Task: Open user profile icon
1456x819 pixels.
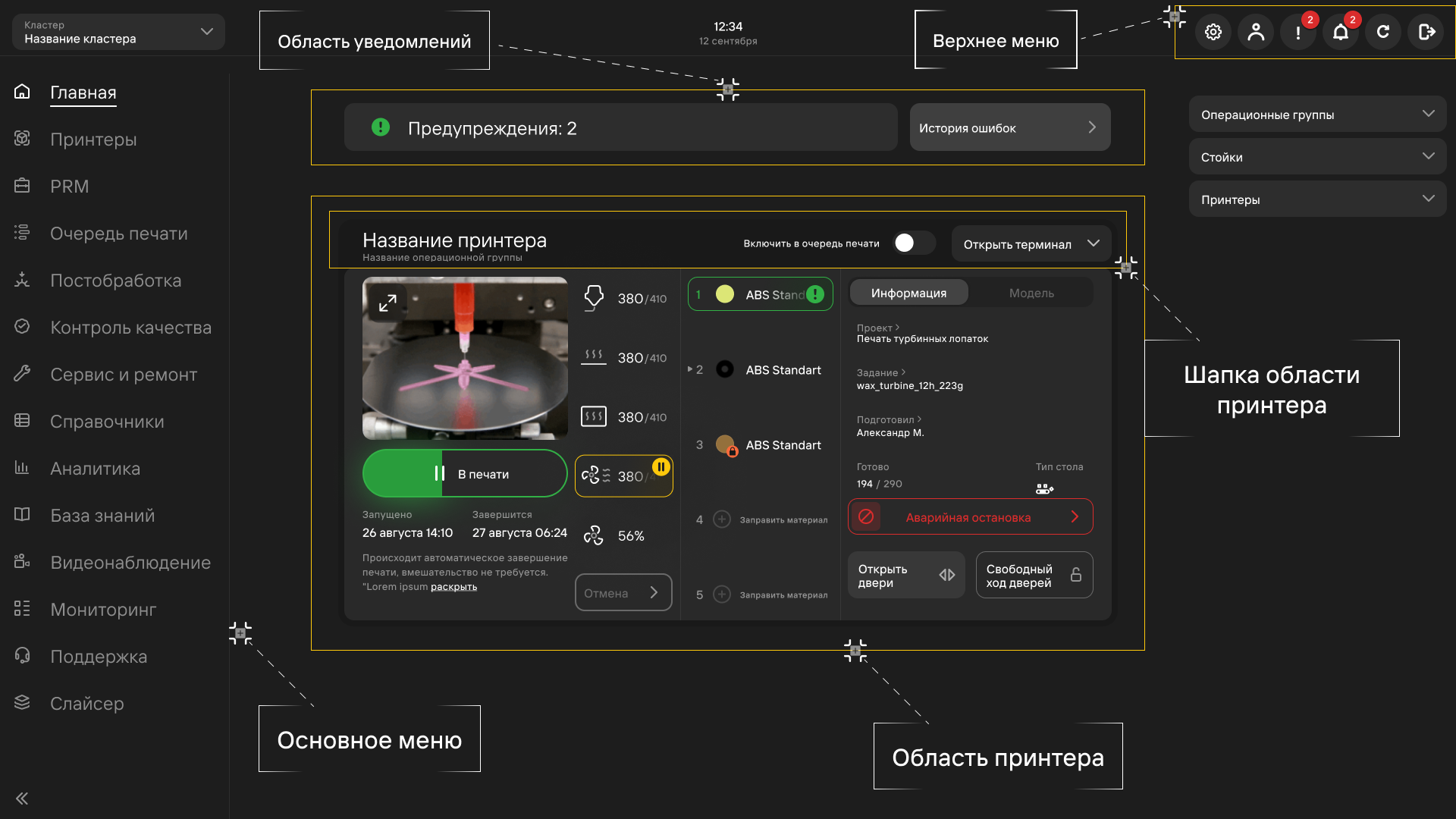Action: coord(1256,32)
